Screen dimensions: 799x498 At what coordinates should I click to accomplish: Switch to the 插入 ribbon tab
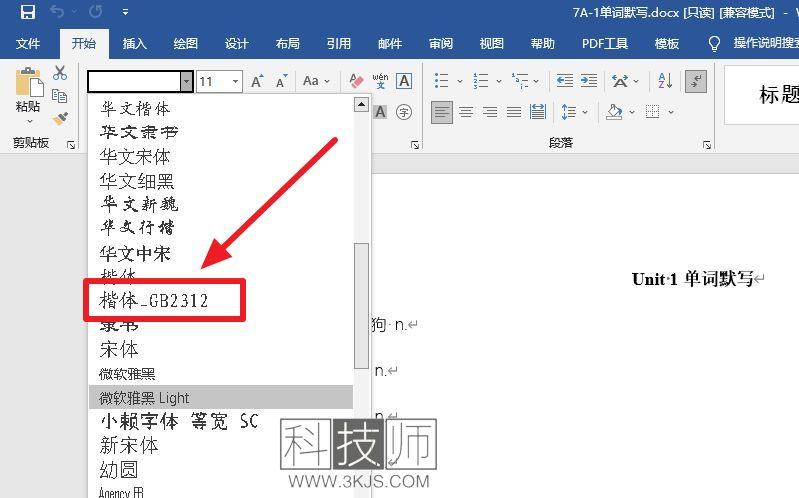135,44
